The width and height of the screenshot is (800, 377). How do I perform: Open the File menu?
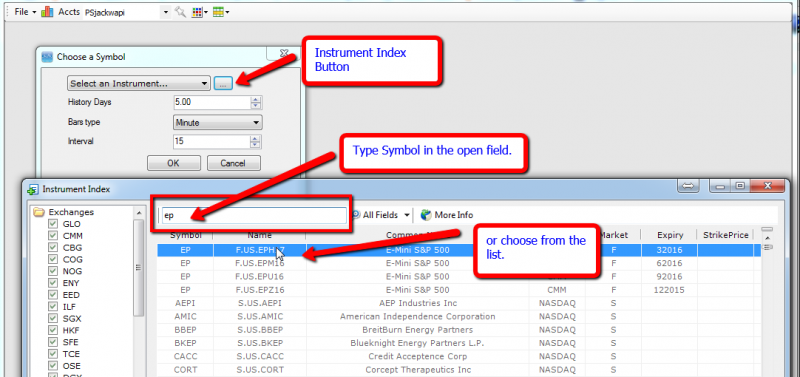pyautogui.click(x=24, y=12)
